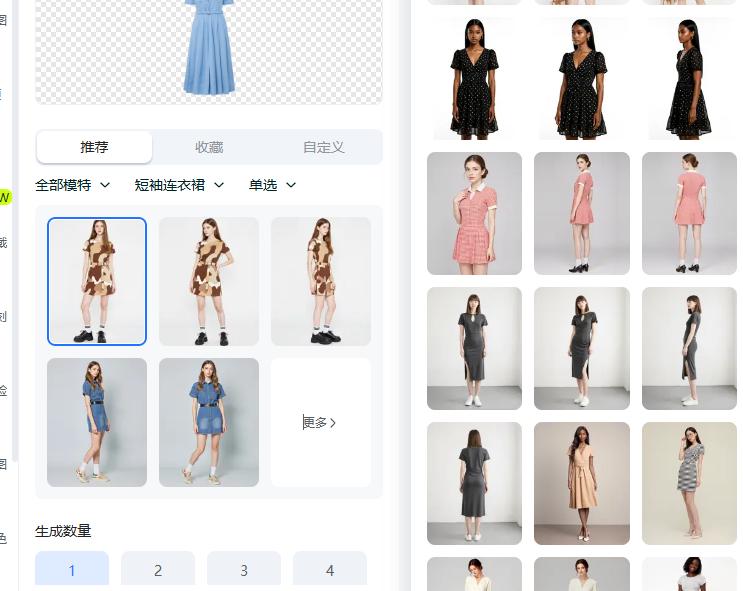Image resolution: width=743 pixels, height=591 pixels.
Task: Open the striped dress model with glasses image
Action: 689,483
